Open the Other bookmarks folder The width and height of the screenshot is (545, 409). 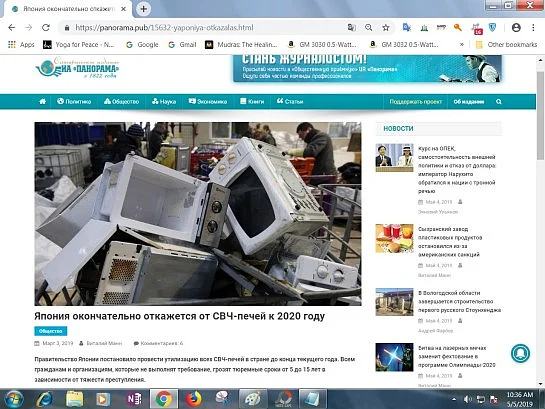[x=506, y=44]
